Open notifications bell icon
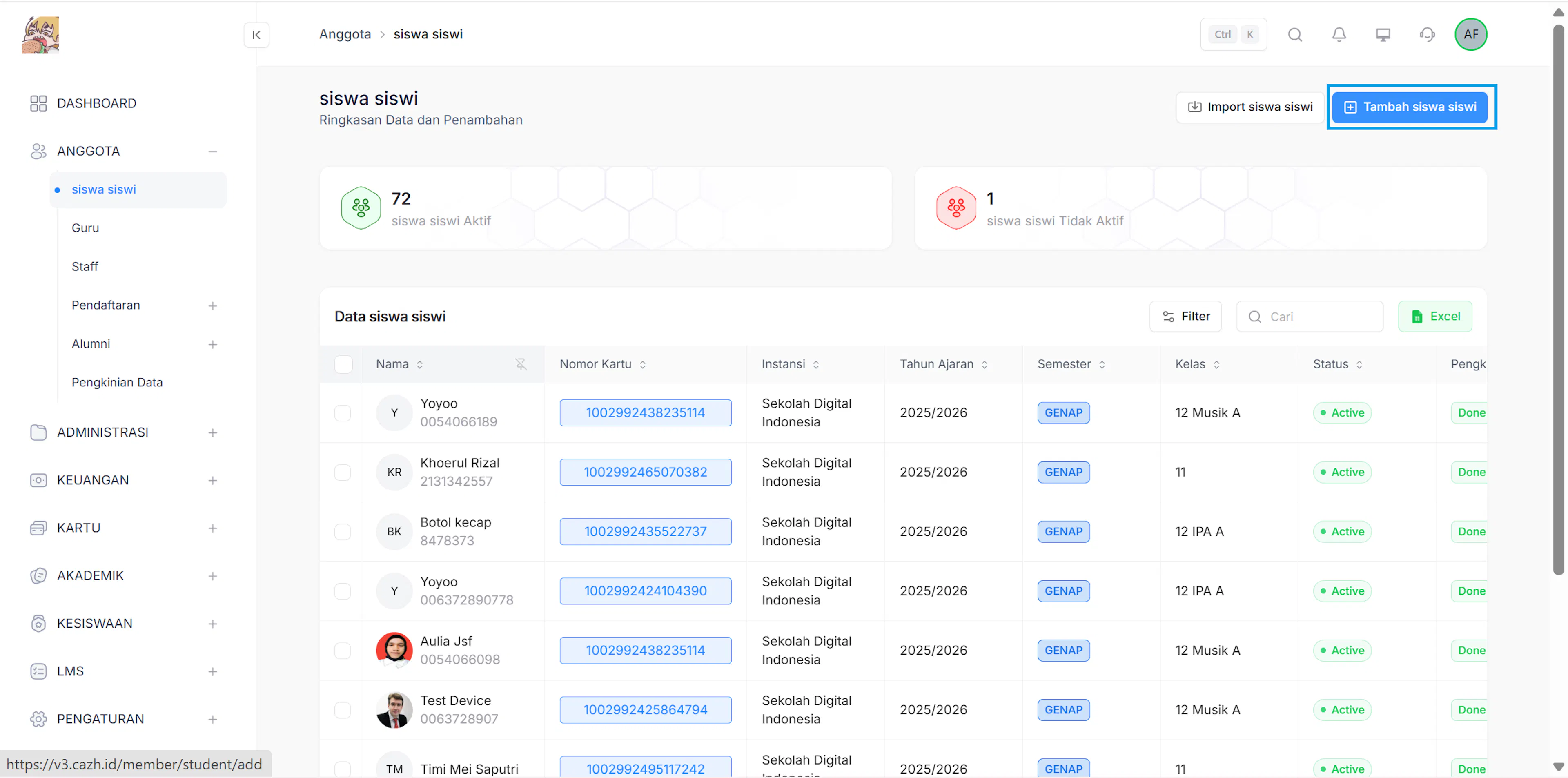Screen dimensions: 1568x778 tap(1339, 35)
